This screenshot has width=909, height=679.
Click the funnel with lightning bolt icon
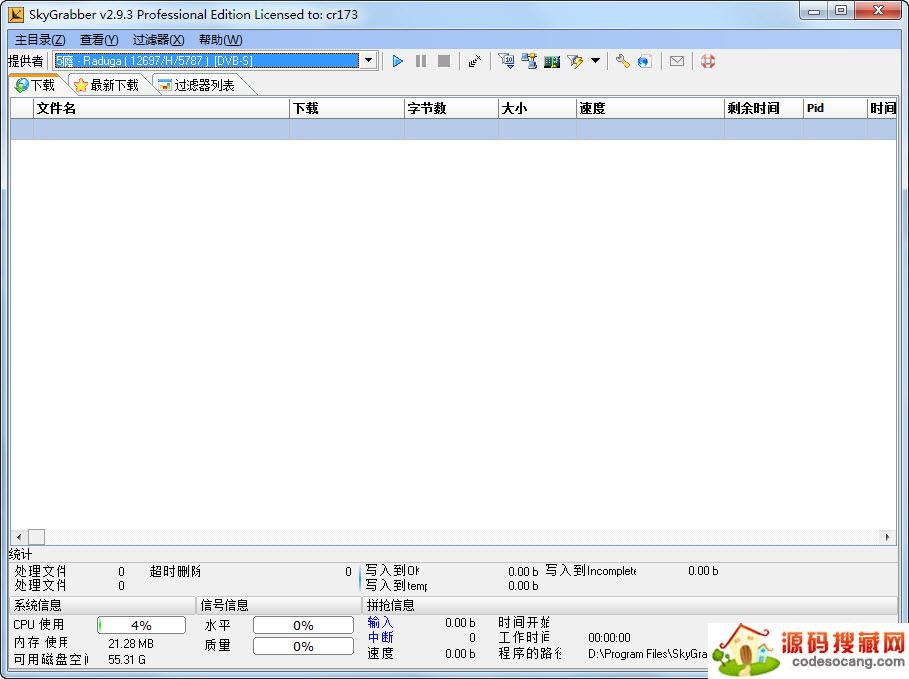pyautogui.click(x=575, y=61)
